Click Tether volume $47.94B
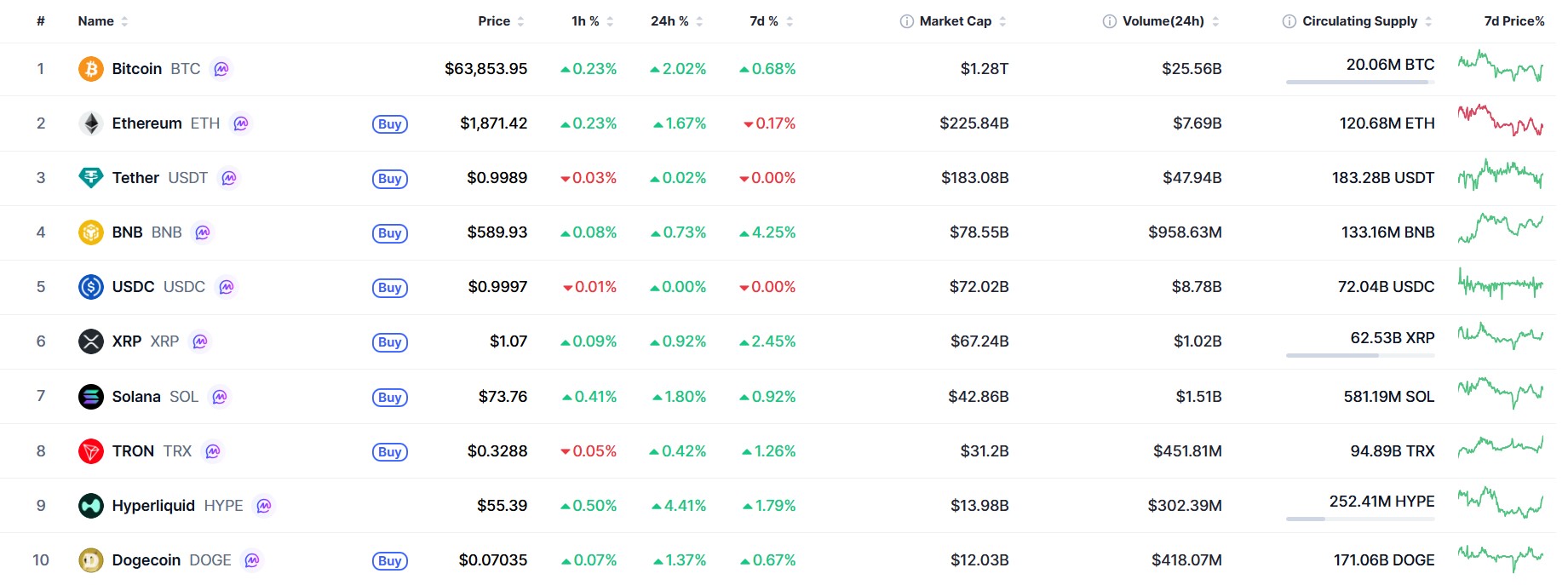 (x=1192, y=178)
